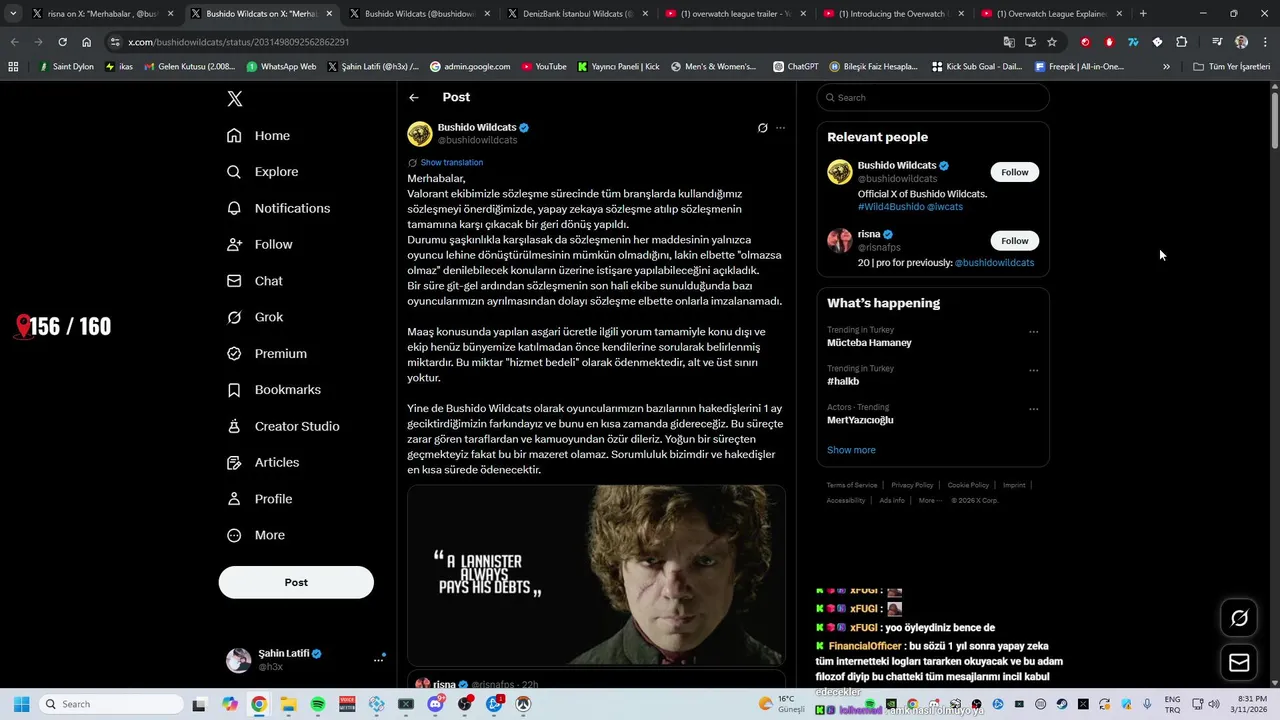
Task: Click into the X Search field
Action: (x=933, y=97)
